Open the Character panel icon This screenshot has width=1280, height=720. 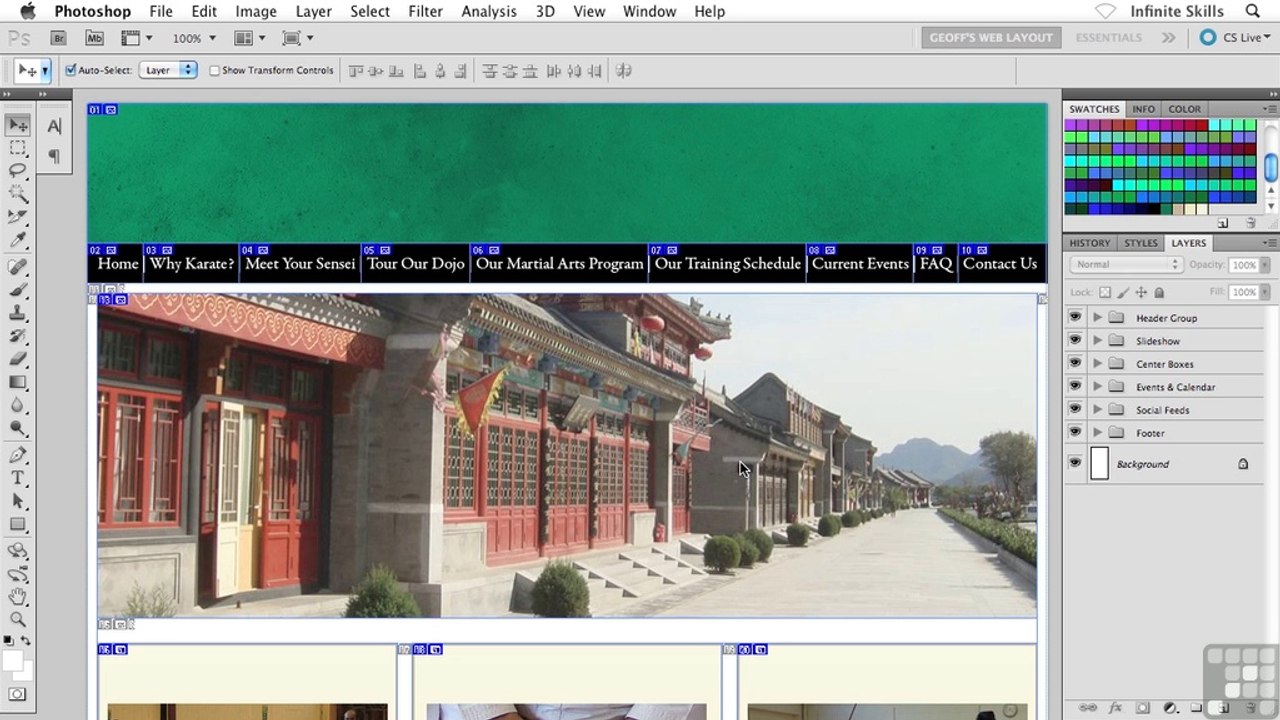click(x=54, y=126)
